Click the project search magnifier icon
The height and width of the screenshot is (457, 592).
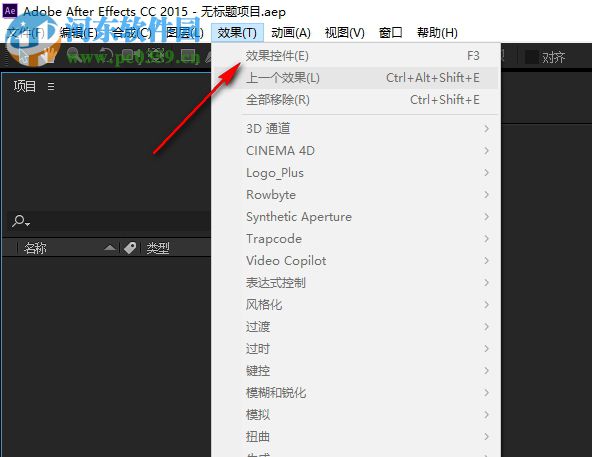click(x=20, y=221)
